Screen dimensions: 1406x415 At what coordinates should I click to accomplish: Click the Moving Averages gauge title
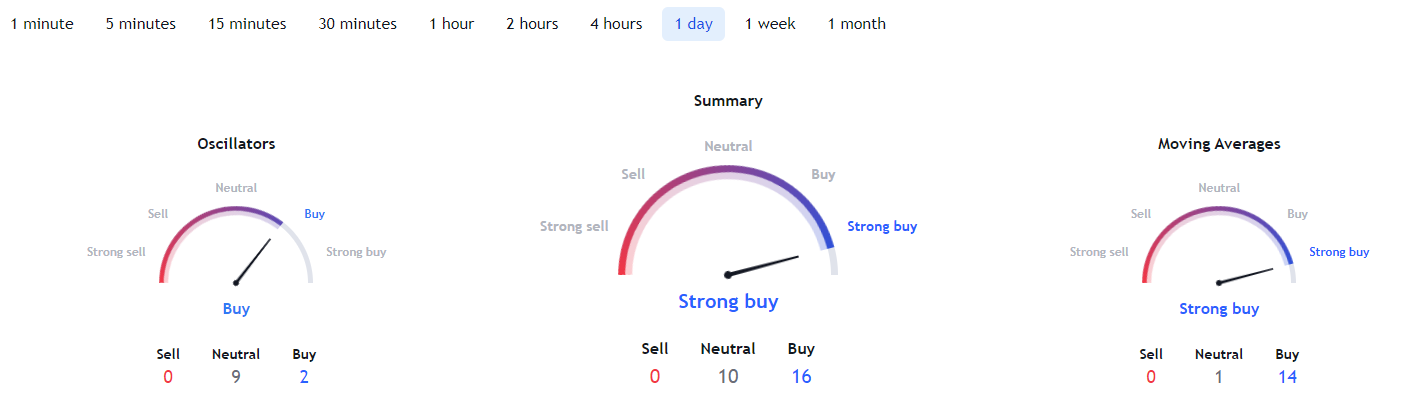coord(1219,144)
